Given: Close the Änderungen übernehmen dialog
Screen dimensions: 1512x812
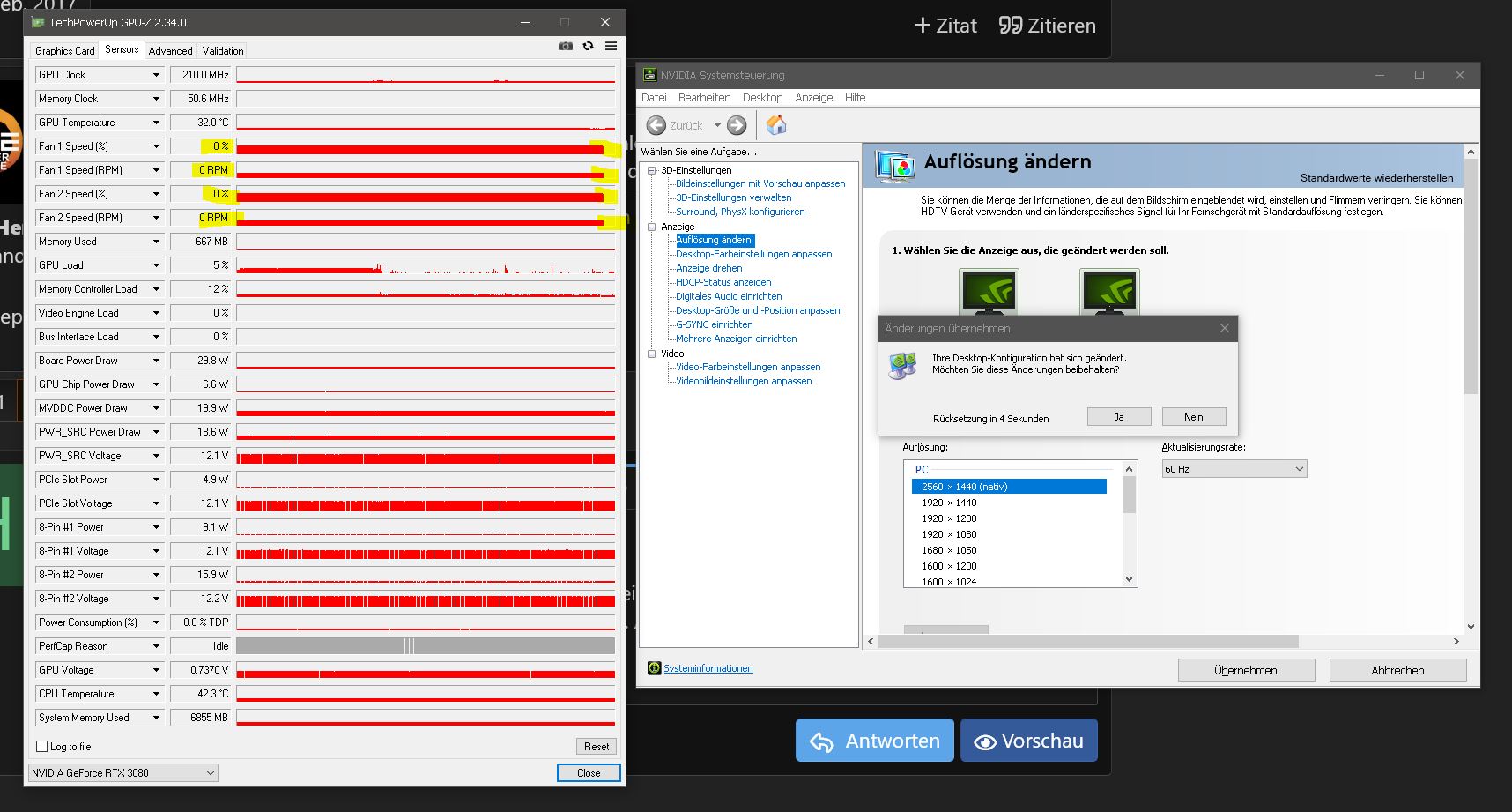Looking at the screenshot, I should click(1224, 328).
